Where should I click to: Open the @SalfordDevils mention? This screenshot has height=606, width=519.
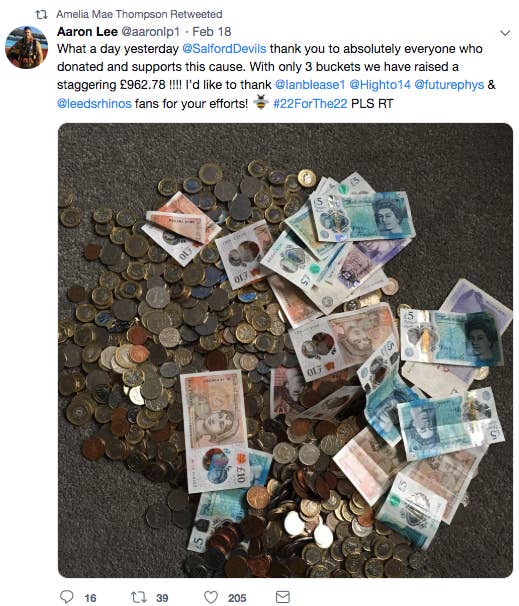click(x=224, y=49)
